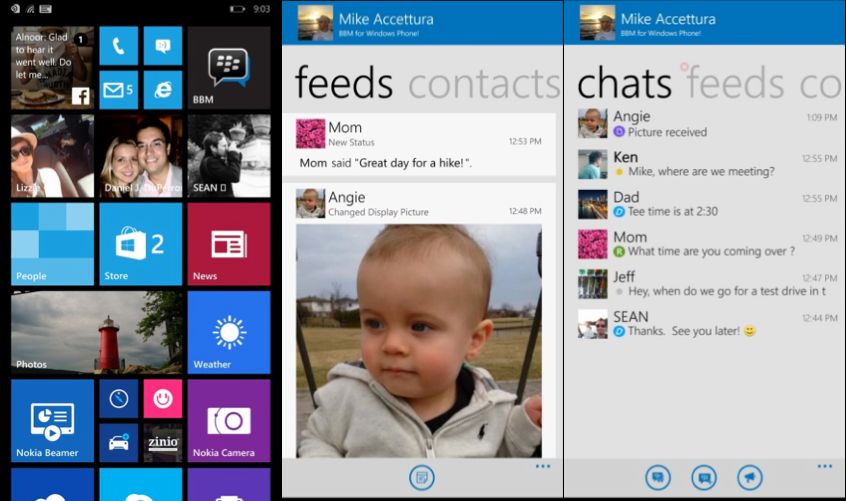Switch to feeds tab in chats screen

[x=735, y=84]
